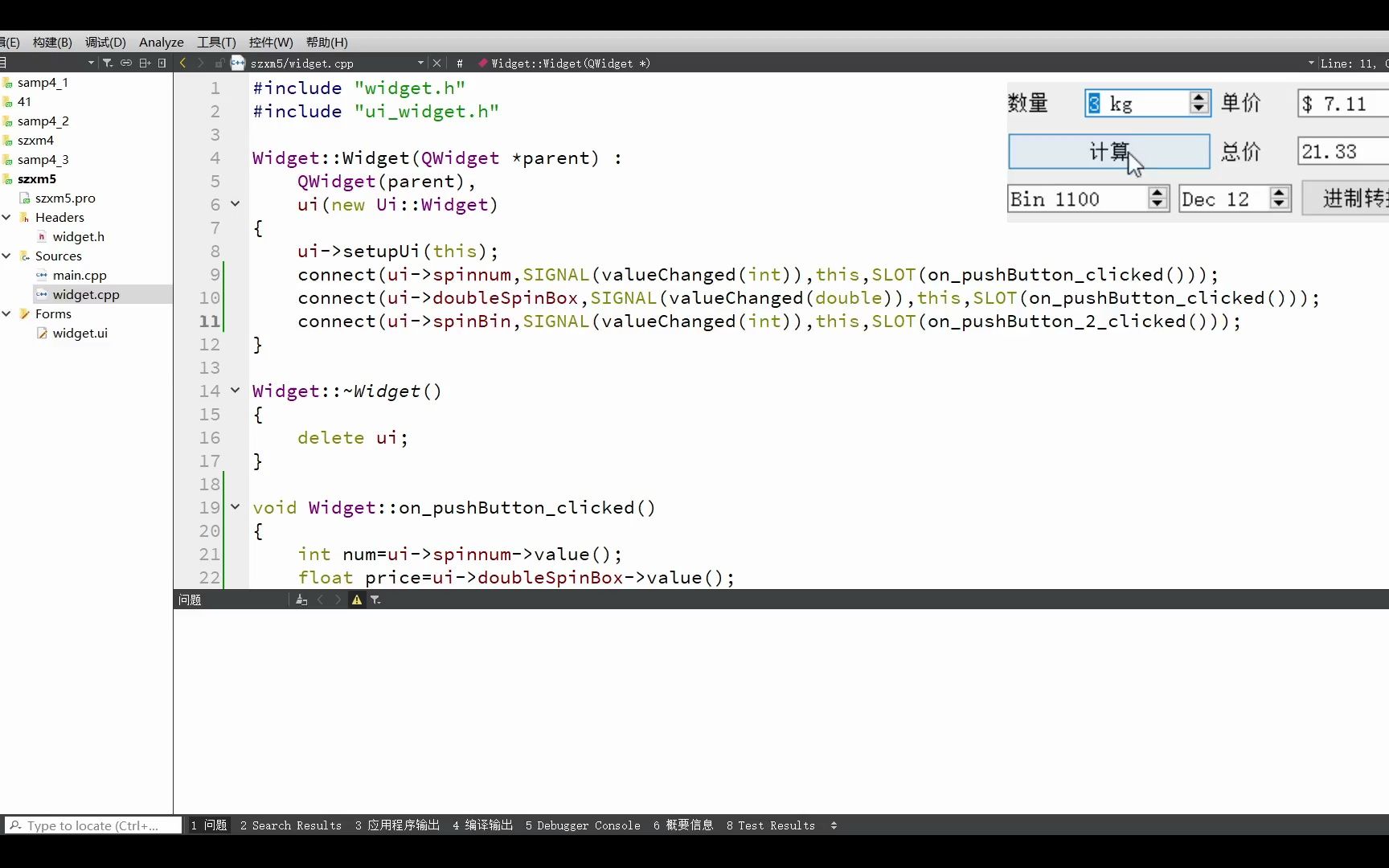This screenshot has width=1389, height=868.
Task: Open the open-documents dropdown beside widget.cpp
Action: (x=420, y=63)
